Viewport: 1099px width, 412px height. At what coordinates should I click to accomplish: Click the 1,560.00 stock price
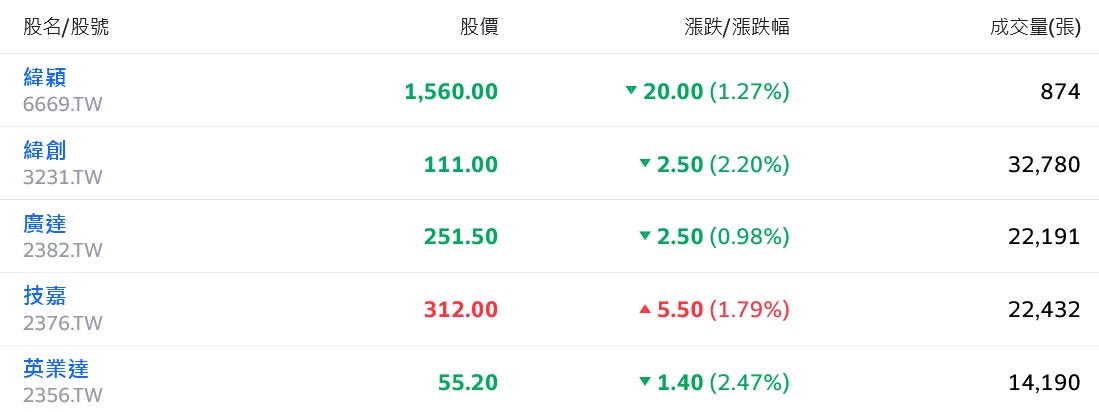(x=451, y=92)
